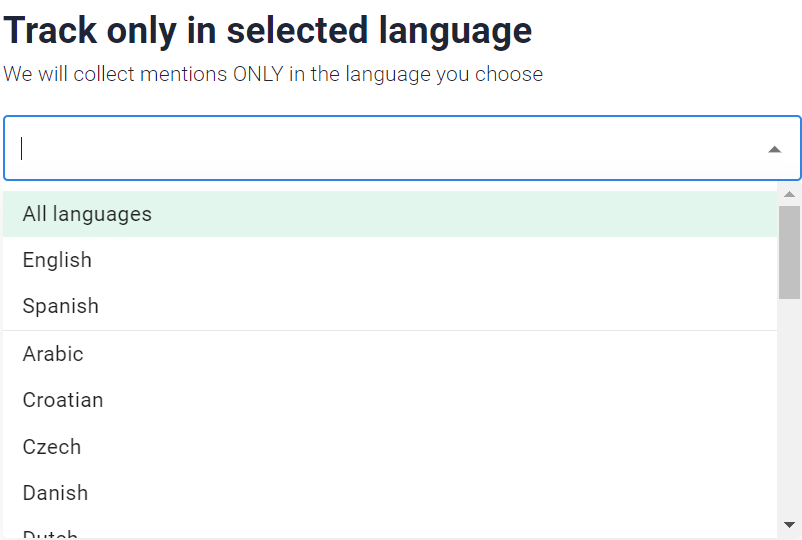The width and height of the screenshot is (802, 540).
Task: Collapse the language dropdown using caret arrow
Action: [774, 149]
